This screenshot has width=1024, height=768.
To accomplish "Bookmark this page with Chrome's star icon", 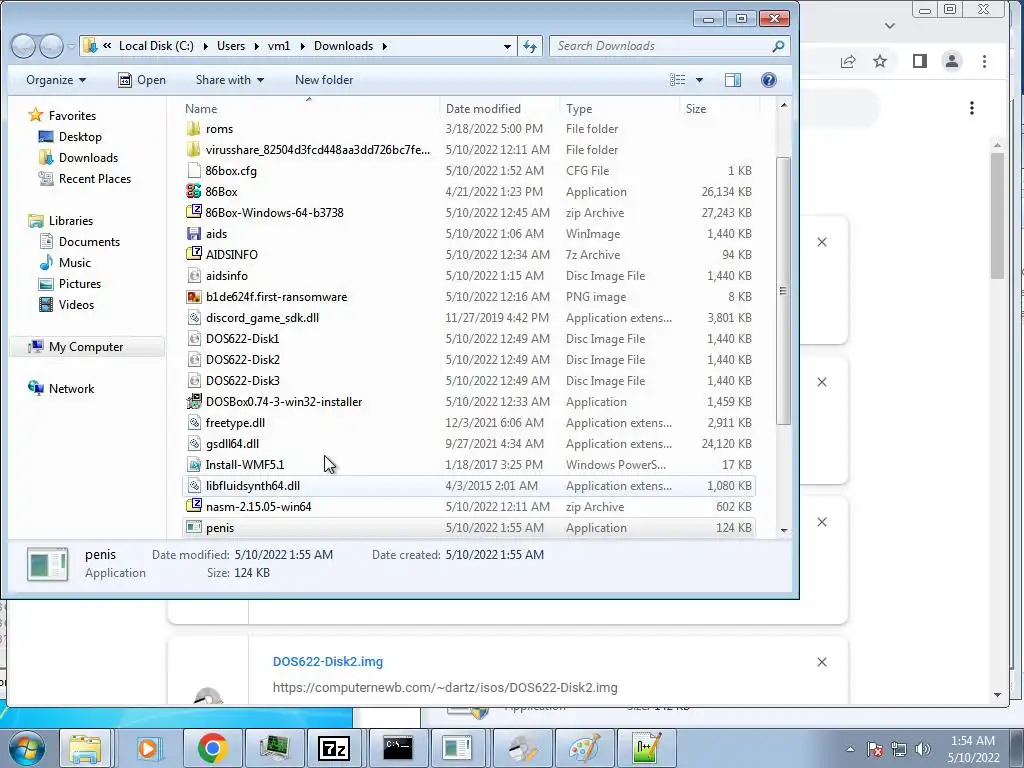I will click(x=880, y=61).
